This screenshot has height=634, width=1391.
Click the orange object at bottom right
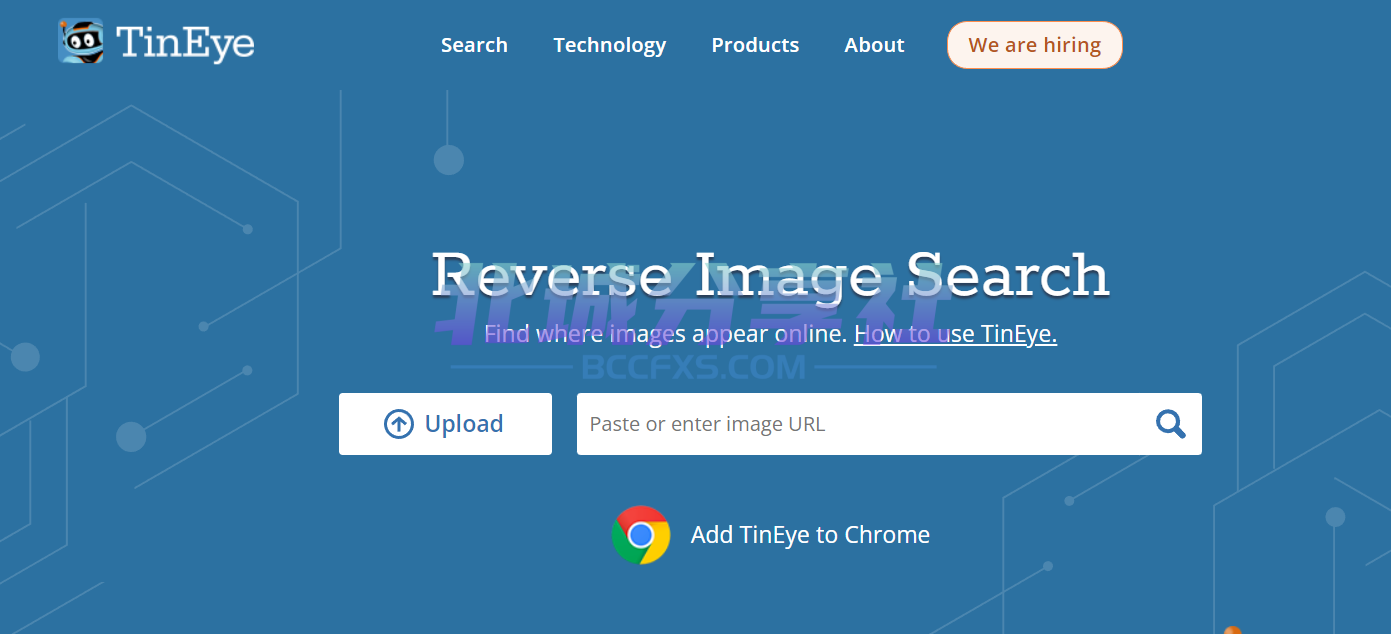pyautogui.click(x=1232, y=629)
